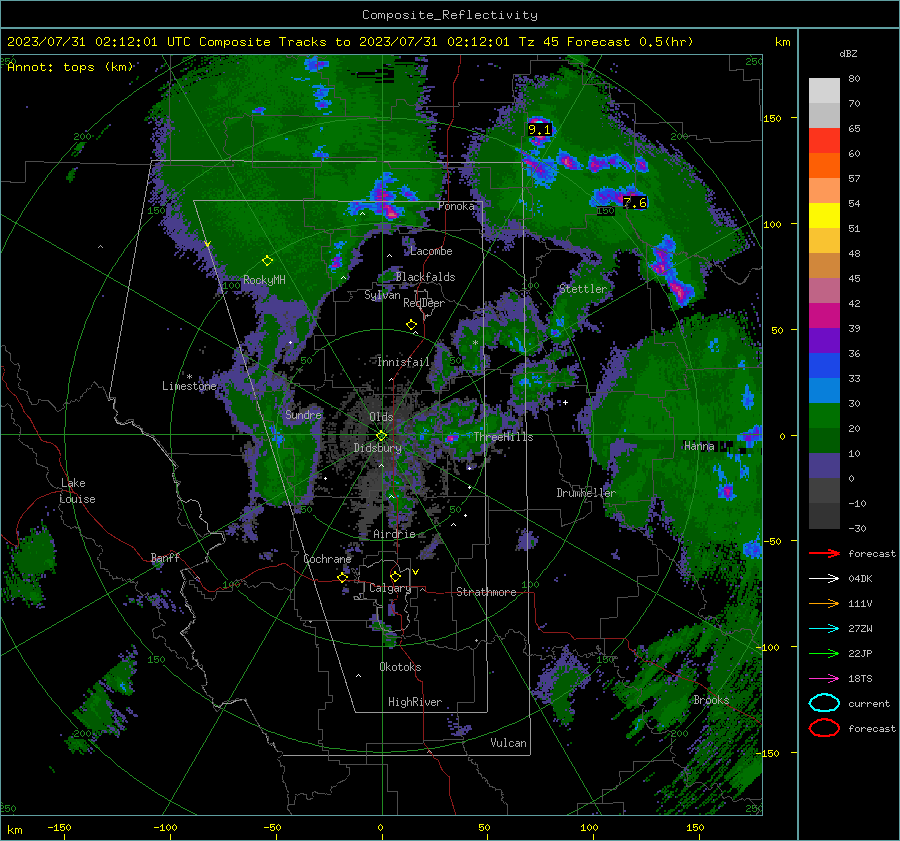Click the cyan 27ZW arrow icon
900x841 pixels.
coord(824,629)
